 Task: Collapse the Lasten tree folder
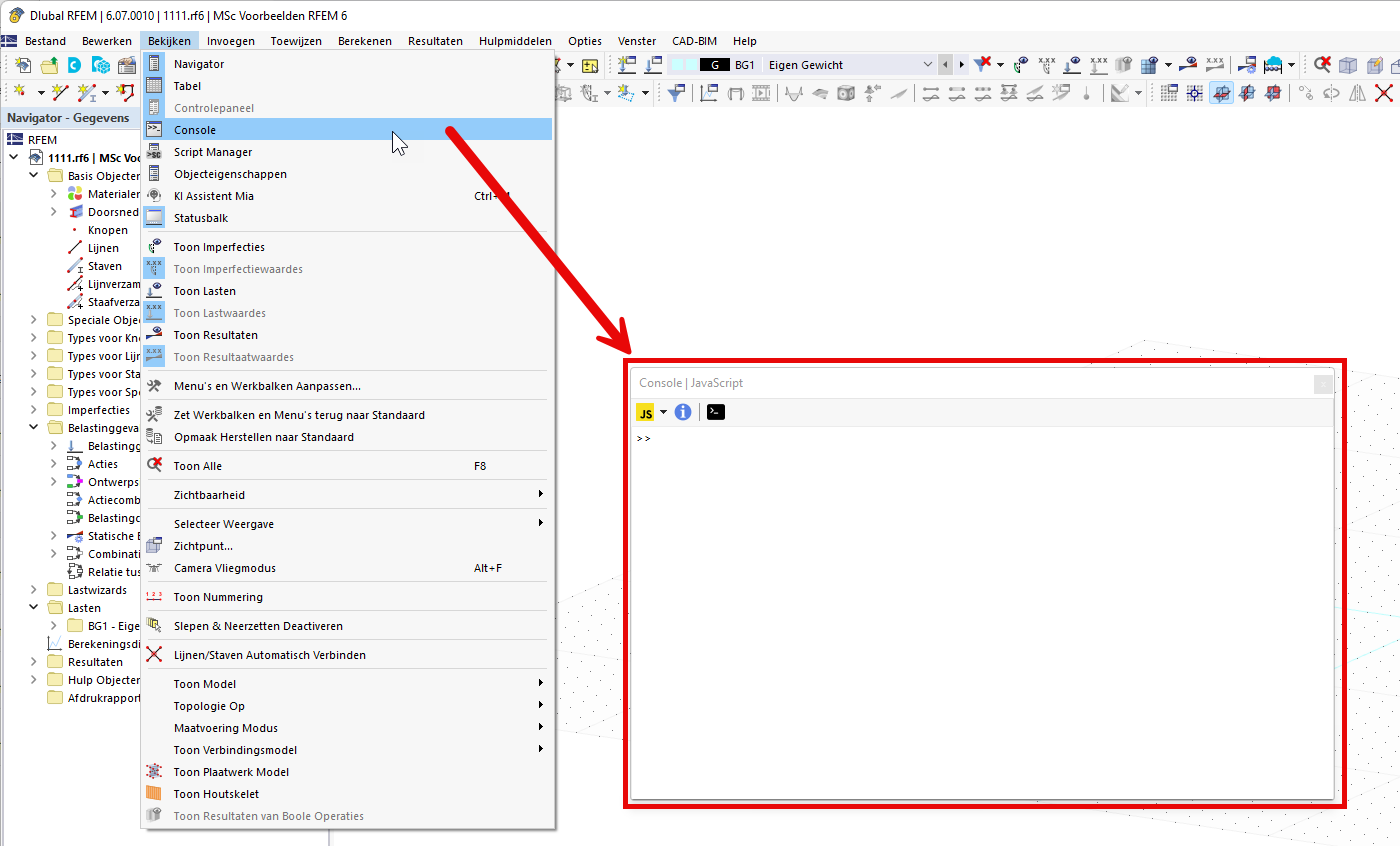tap(33, 608)
